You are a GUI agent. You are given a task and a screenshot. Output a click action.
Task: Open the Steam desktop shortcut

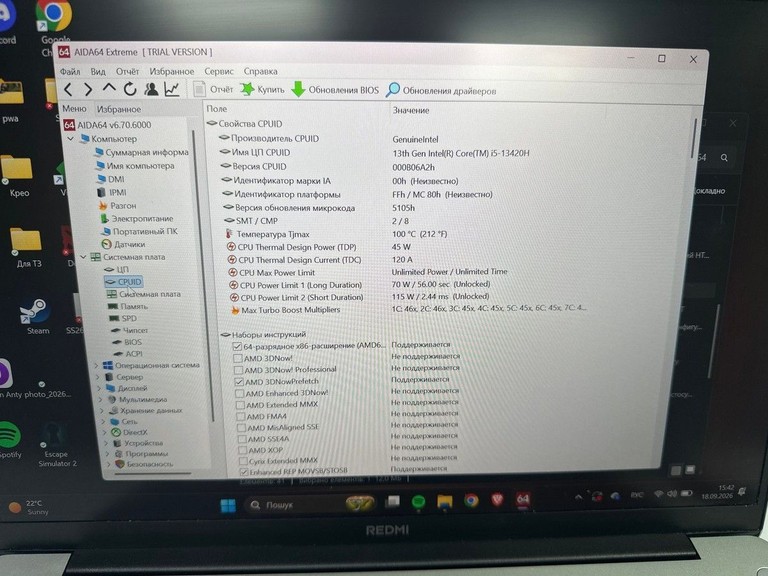tap(34, 317)
